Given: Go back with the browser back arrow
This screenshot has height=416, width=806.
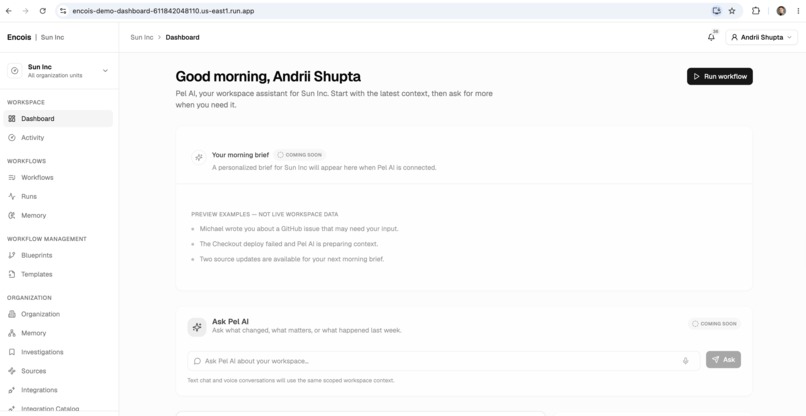Looking at the screenshot, I should point(9,11).
